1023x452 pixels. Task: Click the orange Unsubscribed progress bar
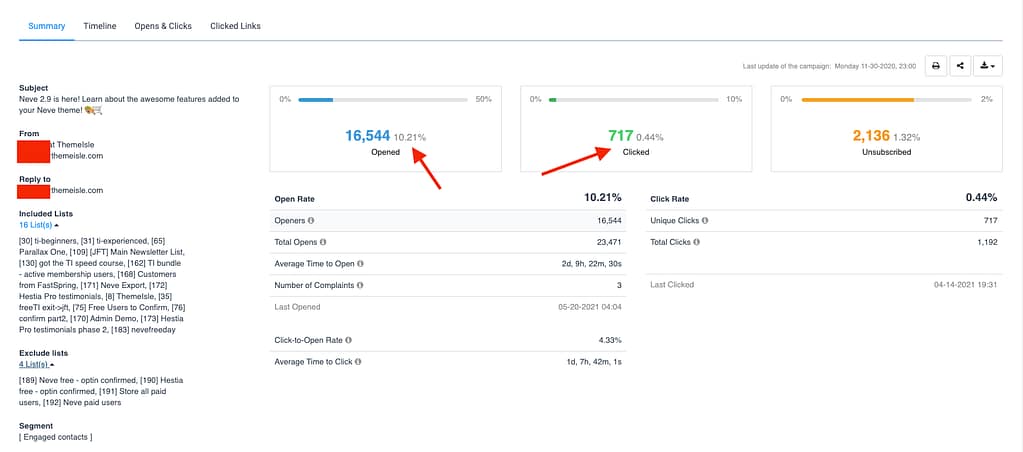point(858,100)
